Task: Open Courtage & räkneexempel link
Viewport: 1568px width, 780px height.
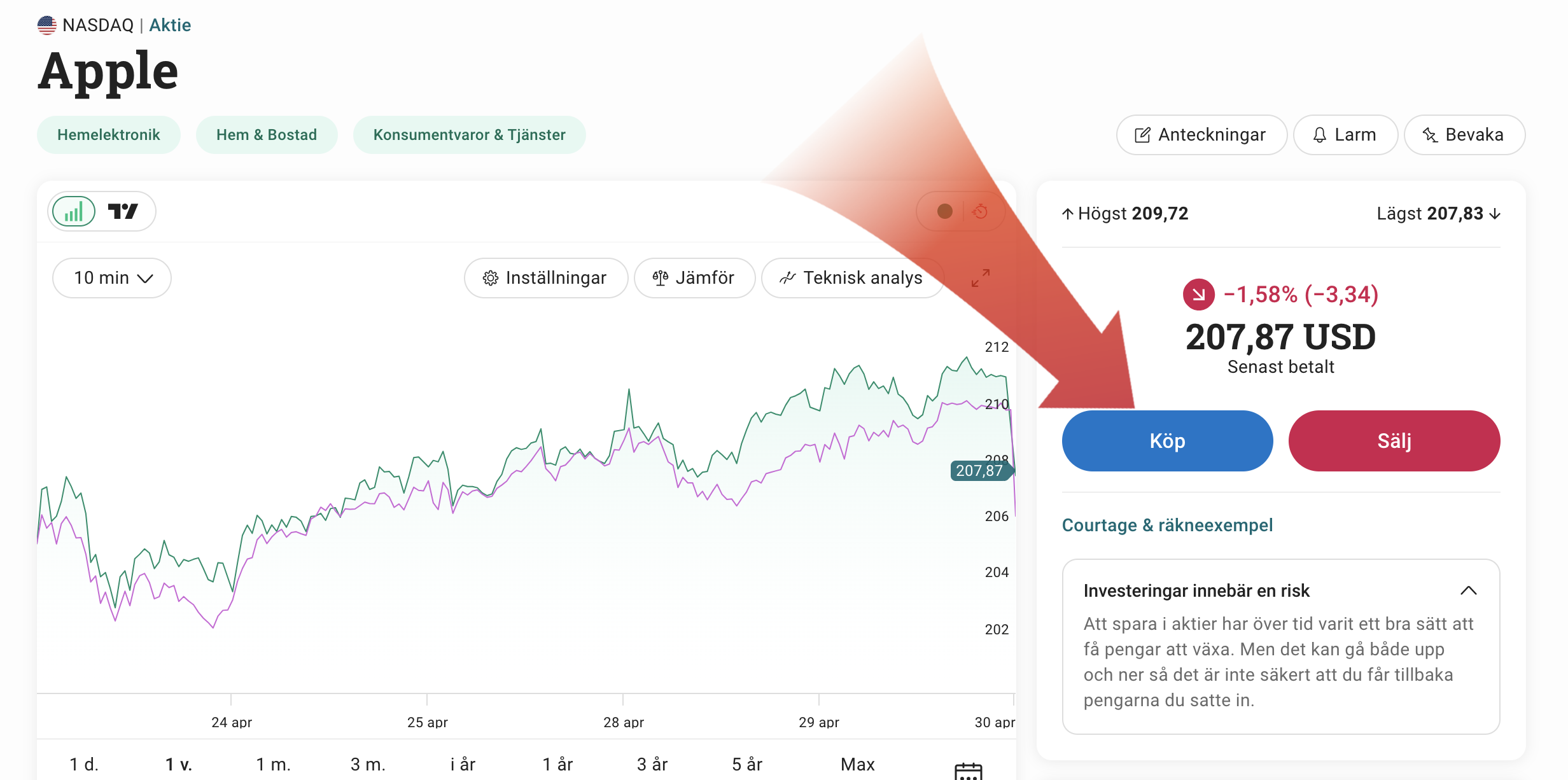Action: click(1167, 525)
